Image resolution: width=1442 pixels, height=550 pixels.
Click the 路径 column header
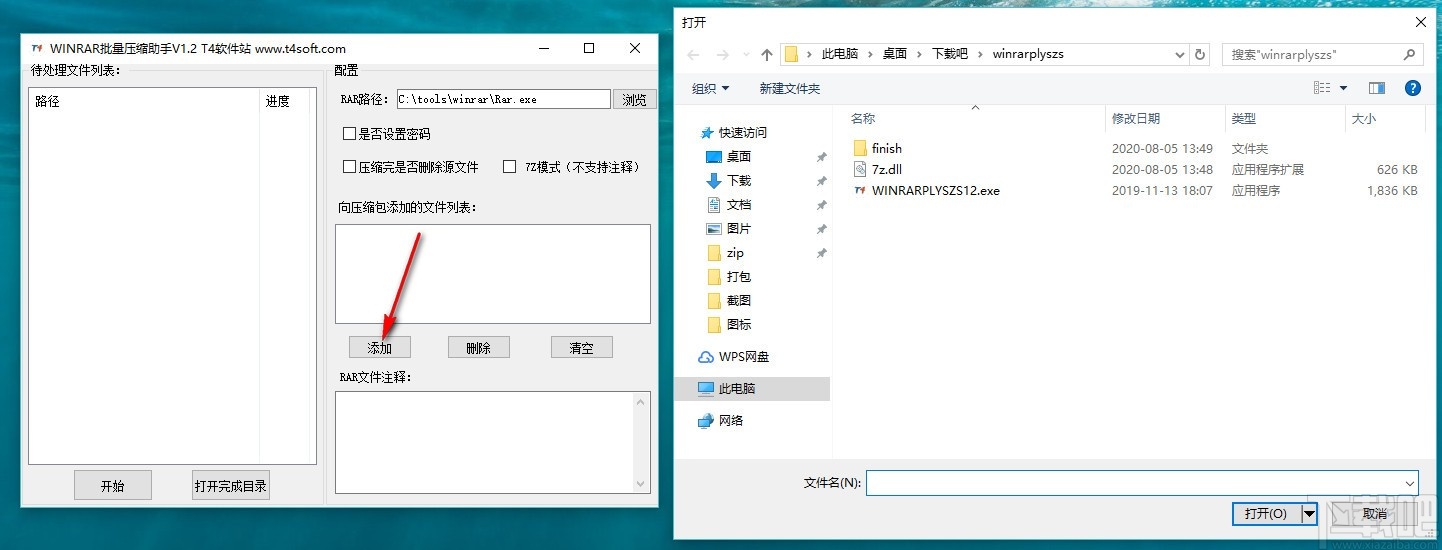145,101
